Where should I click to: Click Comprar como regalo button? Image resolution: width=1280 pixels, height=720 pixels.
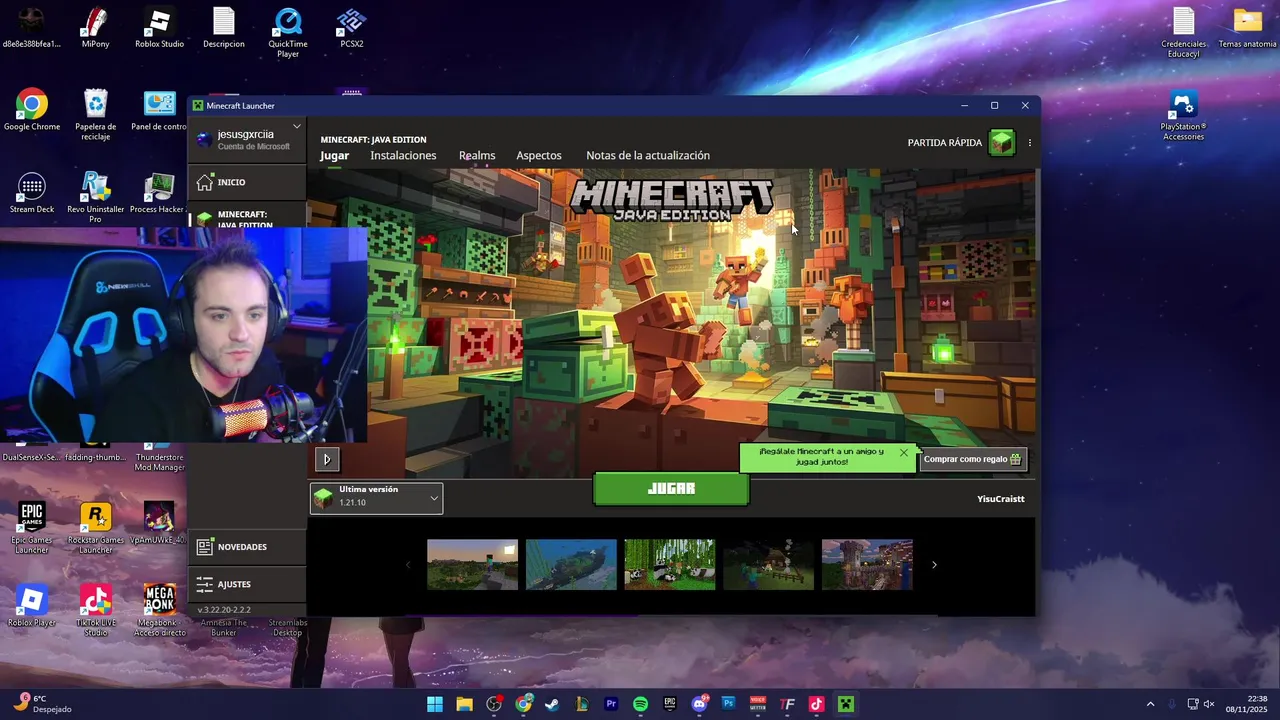(x=973, y=459)
